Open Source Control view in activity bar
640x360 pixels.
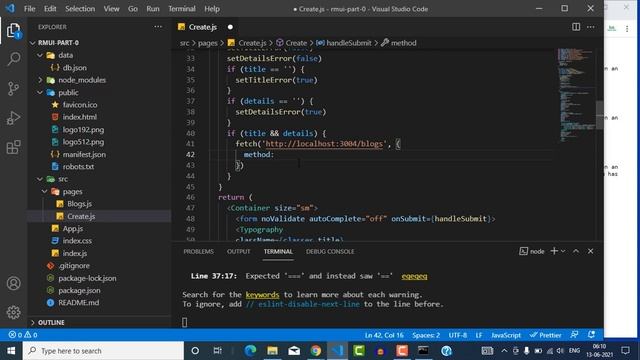pos(13,88)
